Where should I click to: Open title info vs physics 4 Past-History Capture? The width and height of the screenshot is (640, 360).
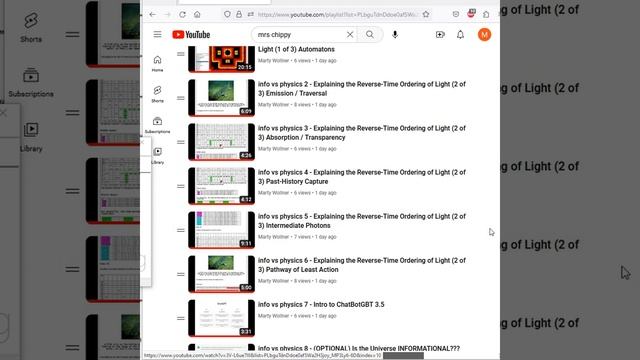coord(362,177)
